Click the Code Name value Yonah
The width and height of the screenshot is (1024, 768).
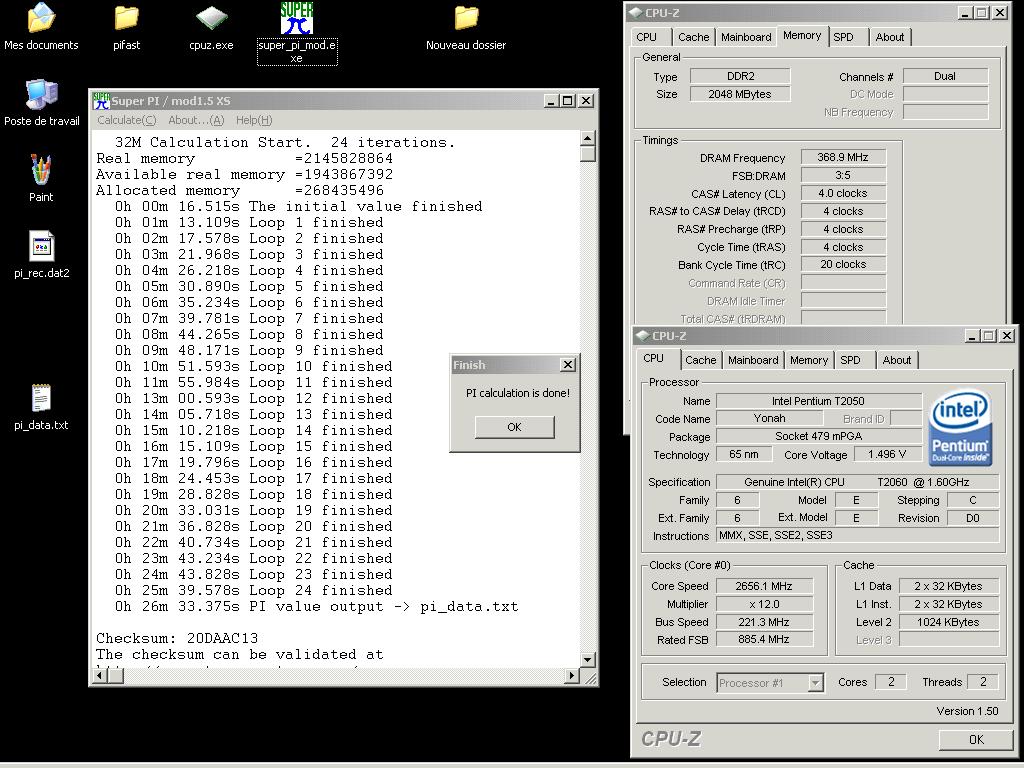[769, 419]
